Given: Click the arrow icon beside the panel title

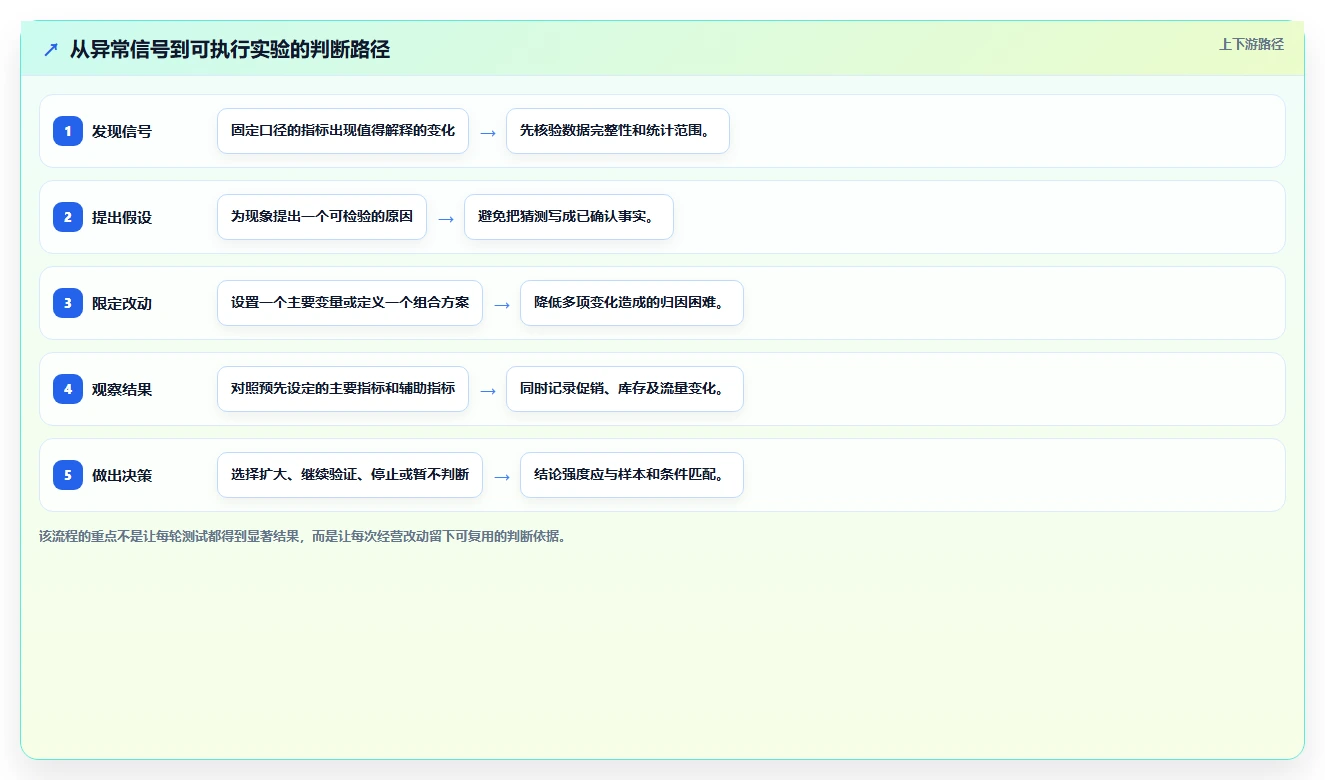Looking at the screenshot, I should 51,49.
